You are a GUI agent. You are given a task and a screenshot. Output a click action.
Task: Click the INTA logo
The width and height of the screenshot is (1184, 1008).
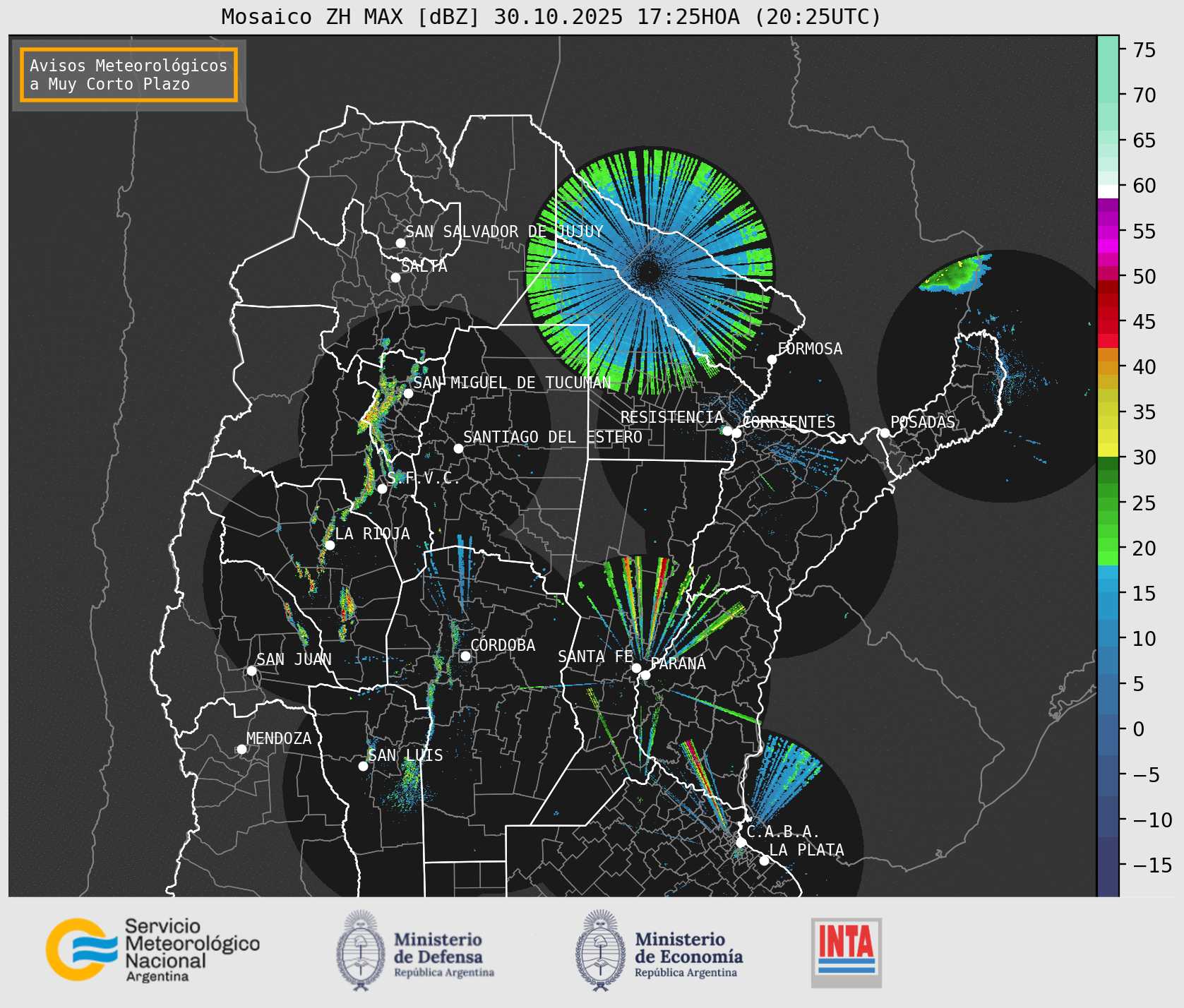click(x=846, y=952)
